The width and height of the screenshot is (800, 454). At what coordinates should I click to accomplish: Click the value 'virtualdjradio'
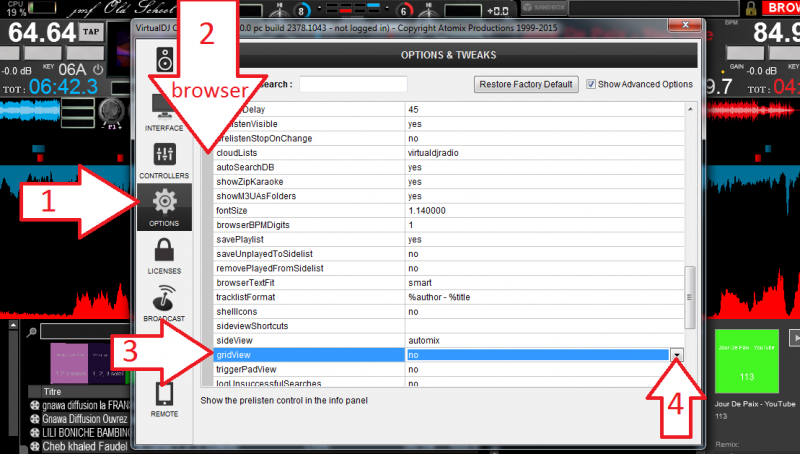coord(433,153)
